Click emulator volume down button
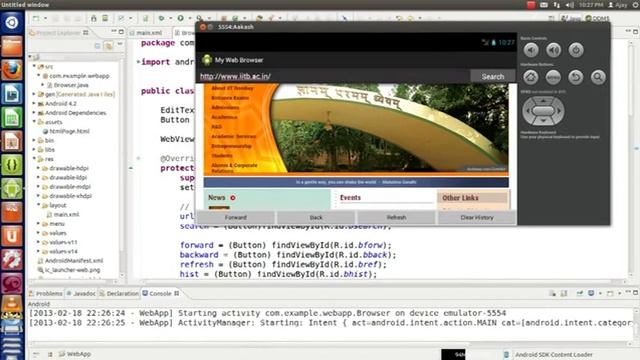The width and height of the screenshot is (640, 360). (x=531, y=50)
